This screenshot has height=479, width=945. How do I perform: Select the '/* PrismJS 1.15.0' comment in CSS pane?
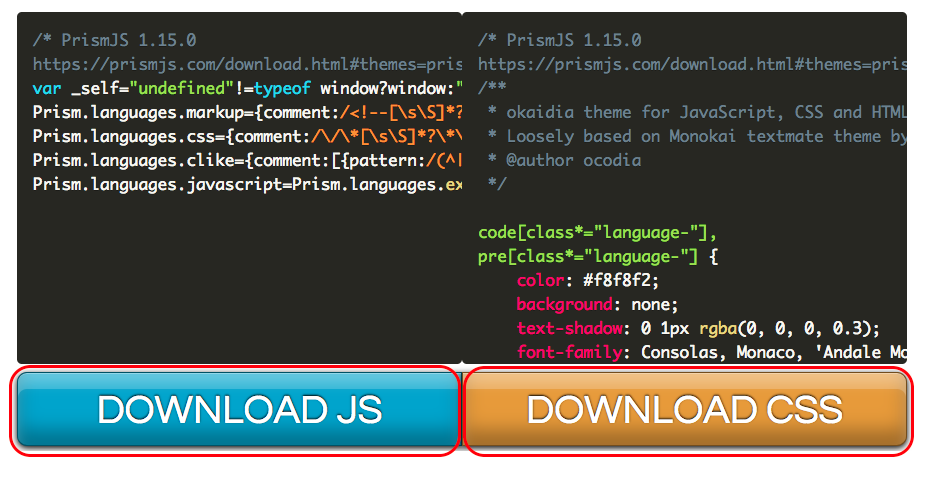(x=560, y=40)
